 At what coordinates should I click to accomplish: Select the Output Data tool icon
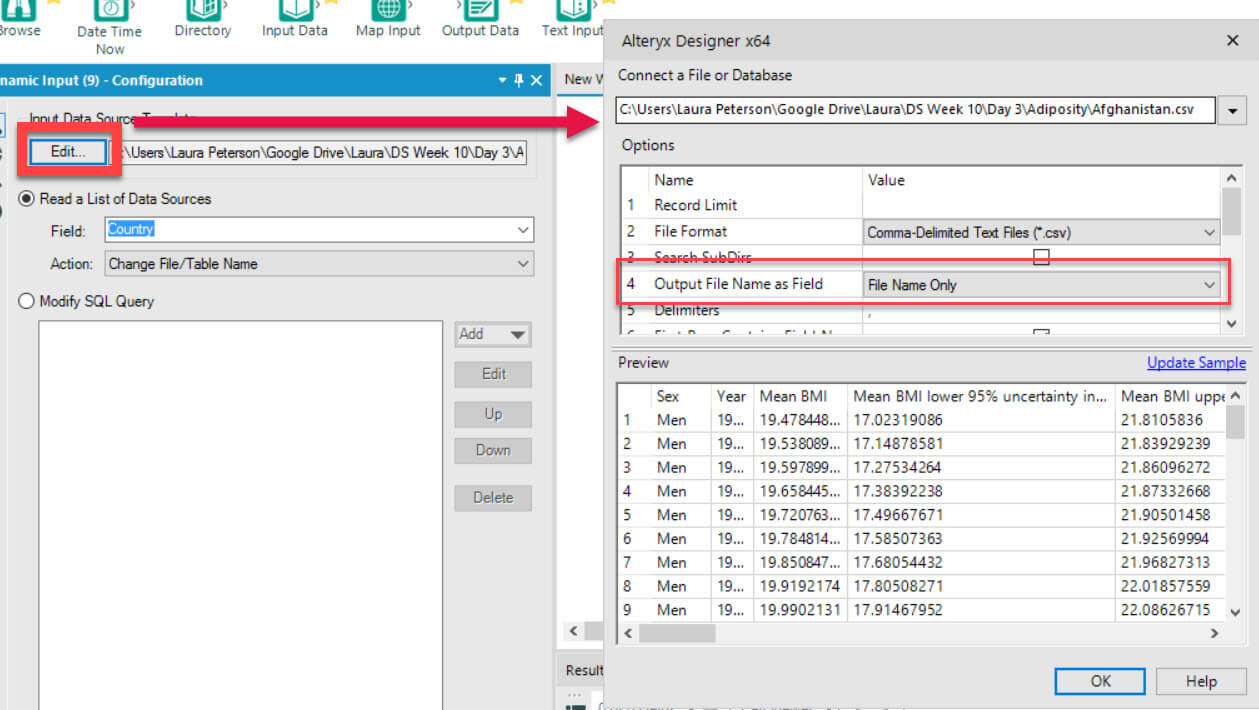[480, 10]
